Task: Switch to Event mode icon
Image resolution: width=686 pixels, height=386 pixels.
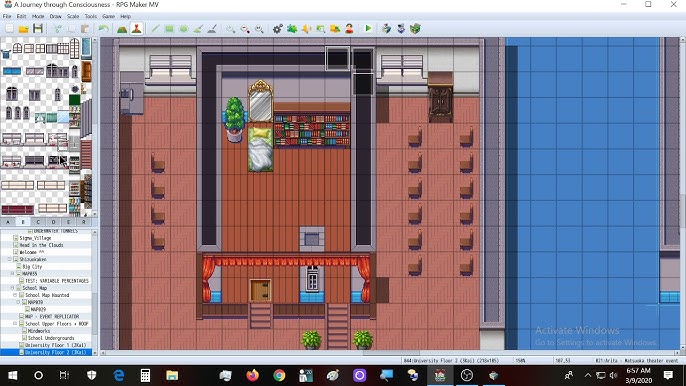Action: coord(136,29)
